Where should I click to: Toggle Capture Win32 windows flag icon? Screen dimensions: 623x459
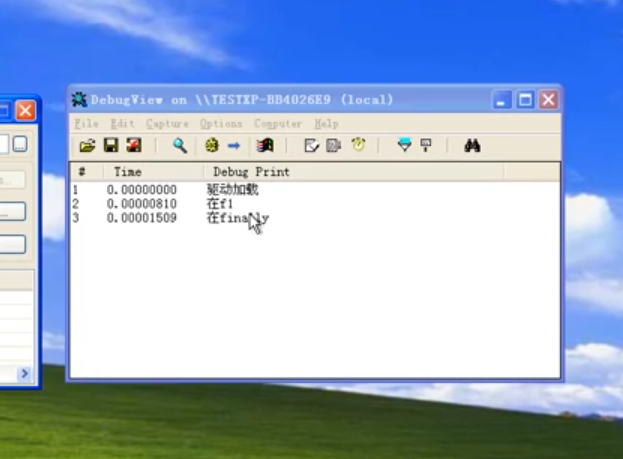265,145
